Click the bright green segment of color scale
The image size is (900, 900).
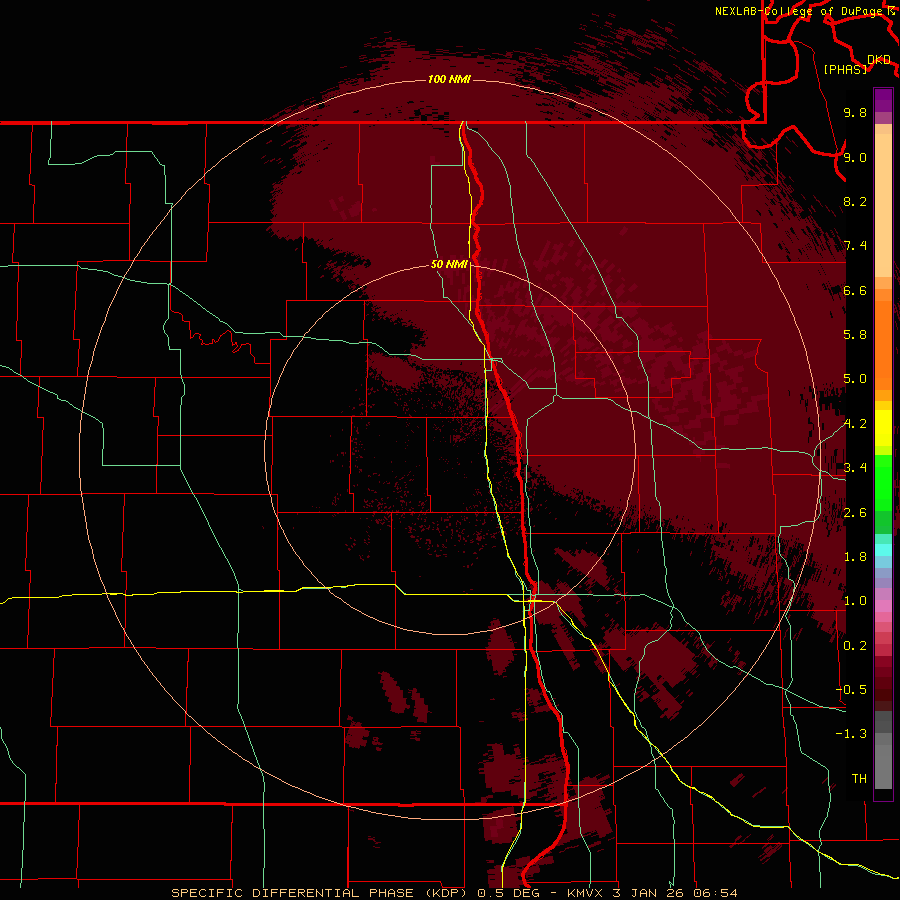tap(883, 482)
